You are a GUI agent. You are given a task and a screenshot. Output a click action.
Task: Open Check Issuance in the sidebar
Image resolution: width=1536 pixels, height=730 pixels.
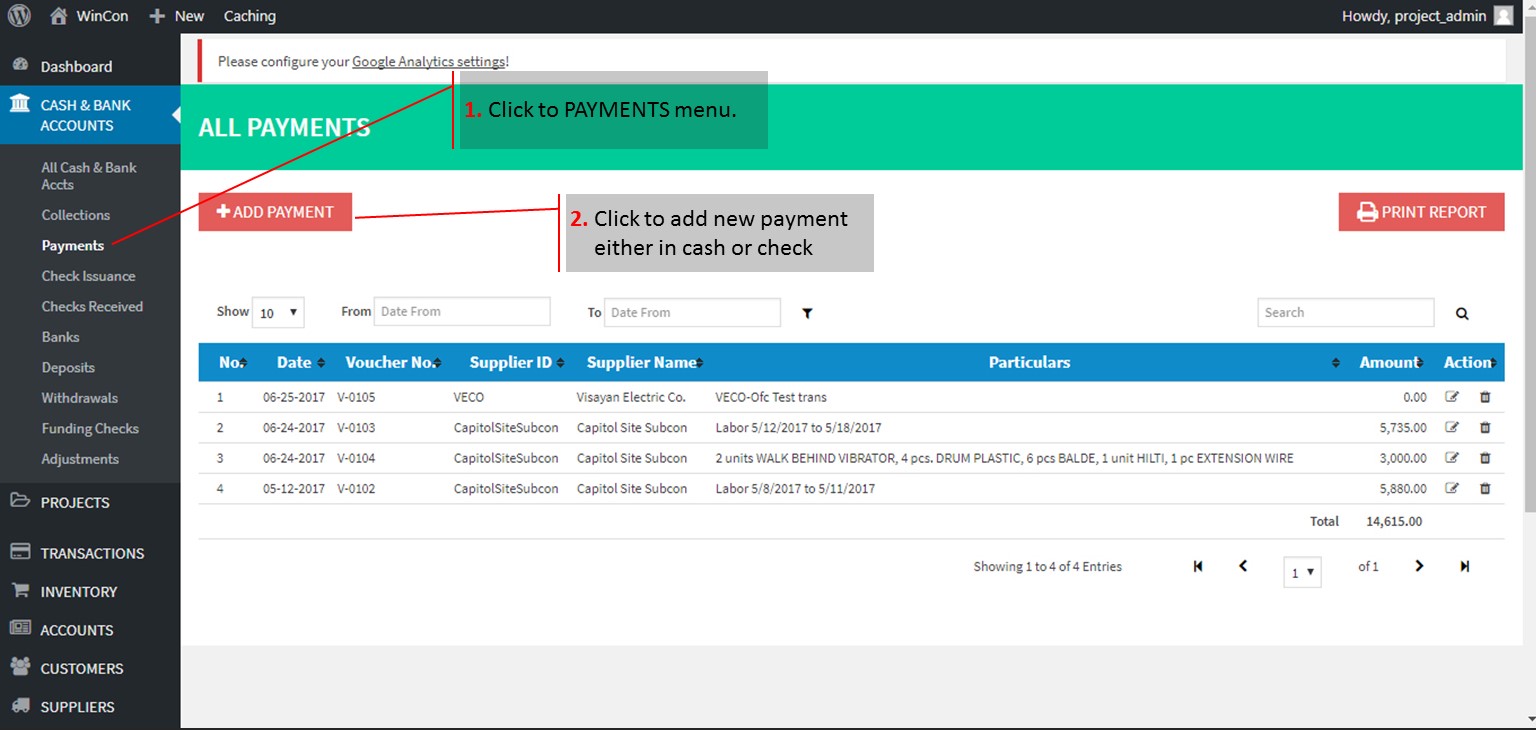point(88,276)
